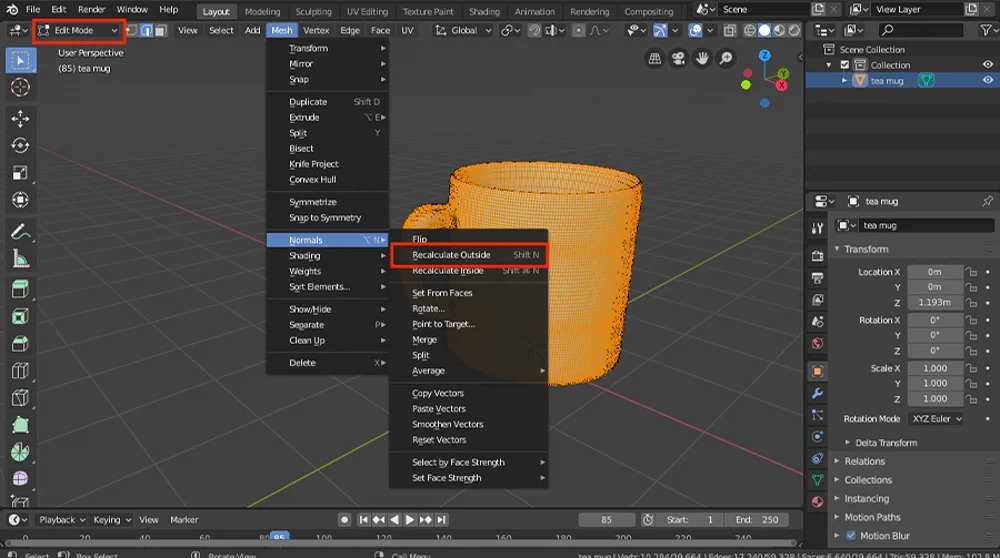The height and width of the screenshot is (558, 1000).
Task: Select the Cursor tool
Action: pos(20,87)
